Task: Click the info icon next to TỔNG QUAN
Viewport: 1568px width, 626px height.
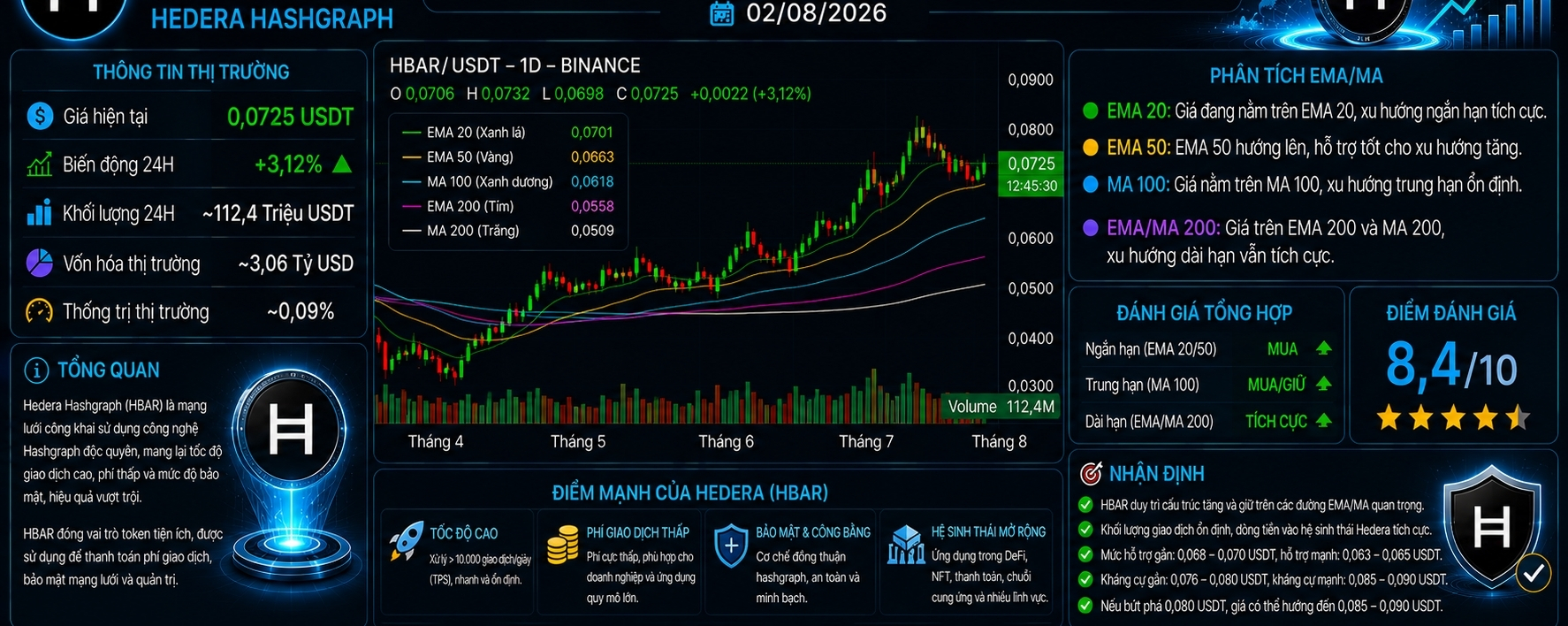Action: click(x=36, y=370)
